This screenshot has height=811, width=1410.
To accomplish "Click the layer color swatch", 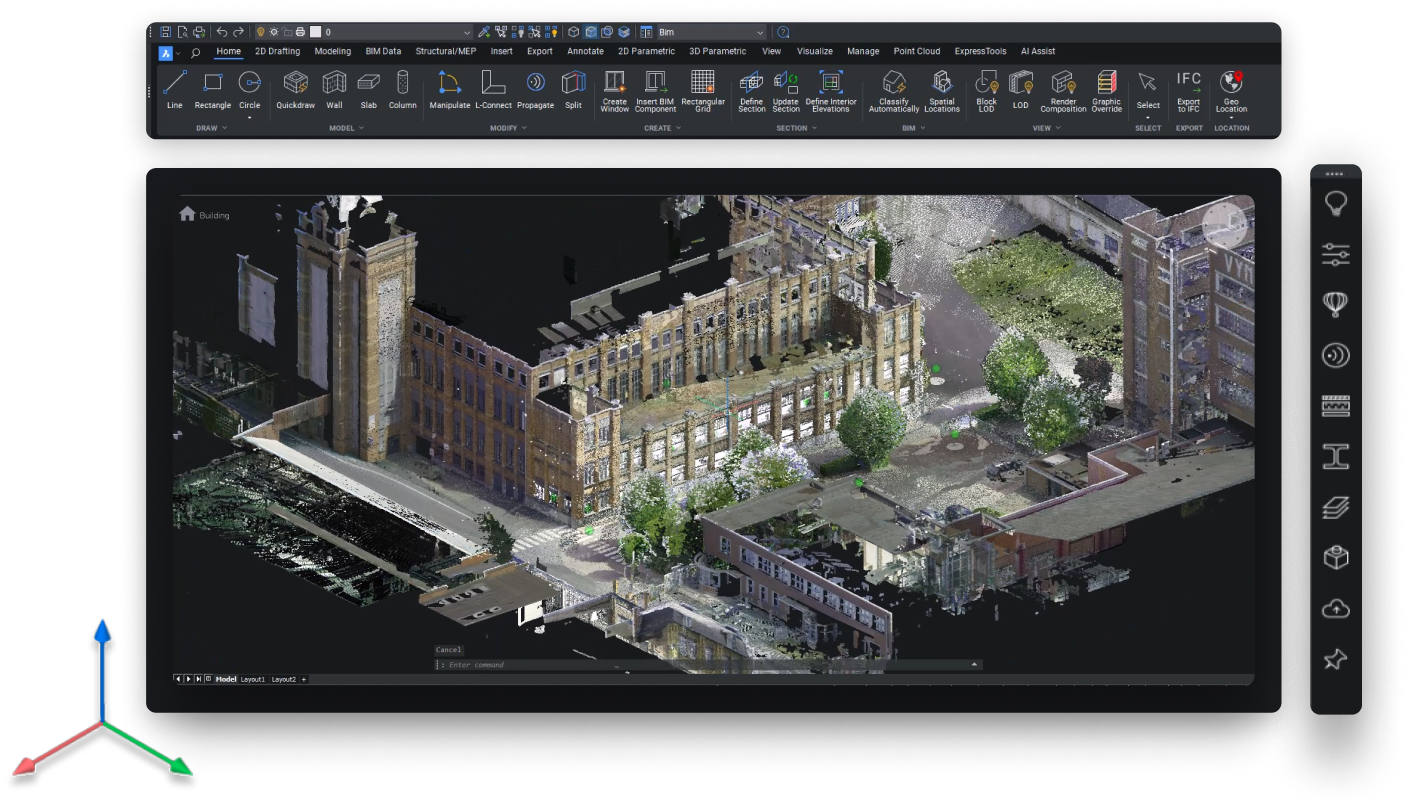I will (314, 32).
